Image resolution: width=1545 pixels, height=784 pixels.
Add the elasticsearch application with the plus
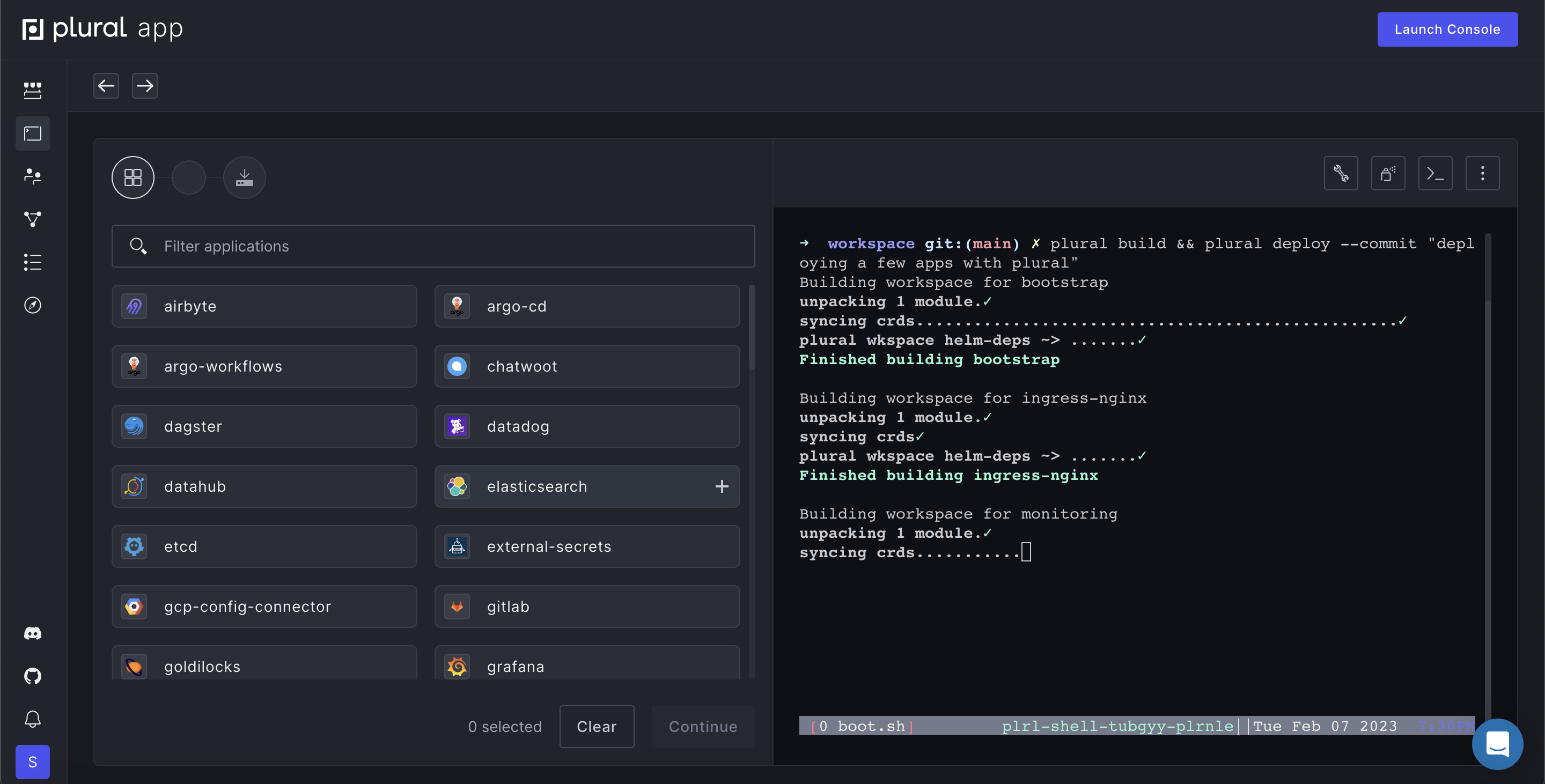point(722,486)
